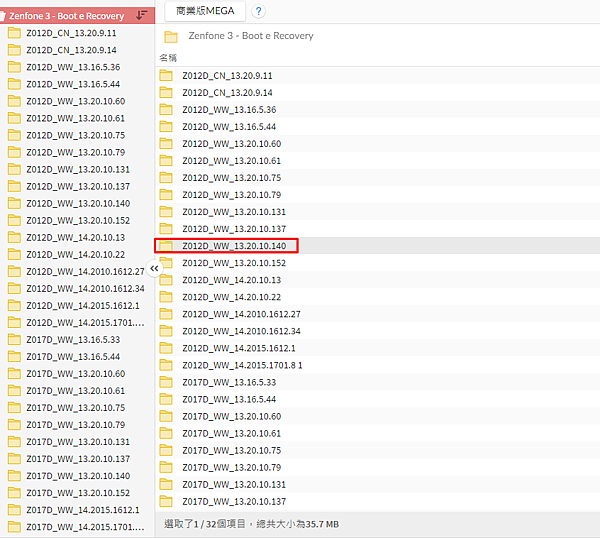Click folder icon of Z012D_WW_13.20.10.61 in main list
Screen dimensions: 600x538
click(x=166, y=161)
